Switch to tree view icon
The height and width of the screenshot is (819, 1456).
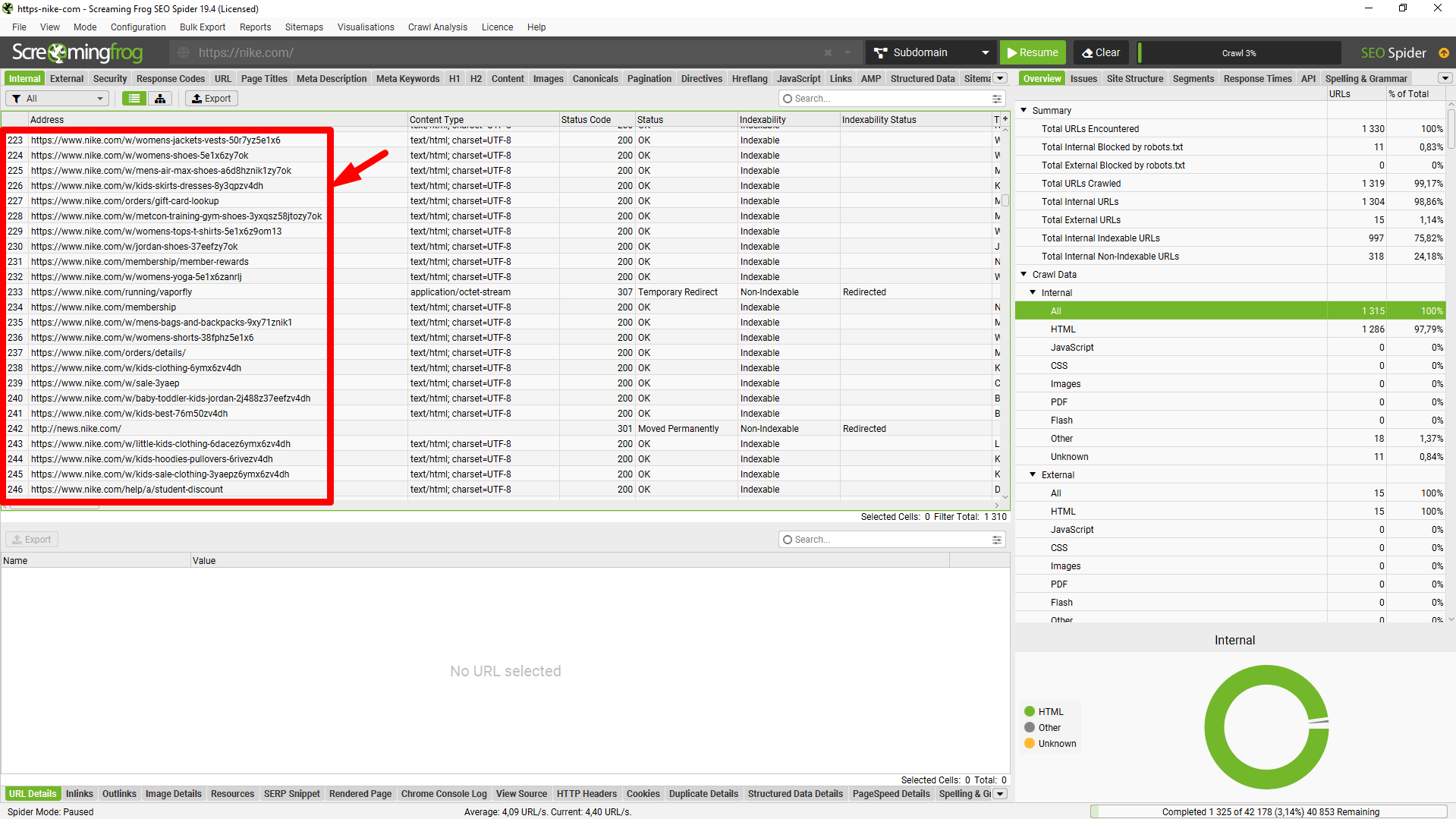coord(160,99)
